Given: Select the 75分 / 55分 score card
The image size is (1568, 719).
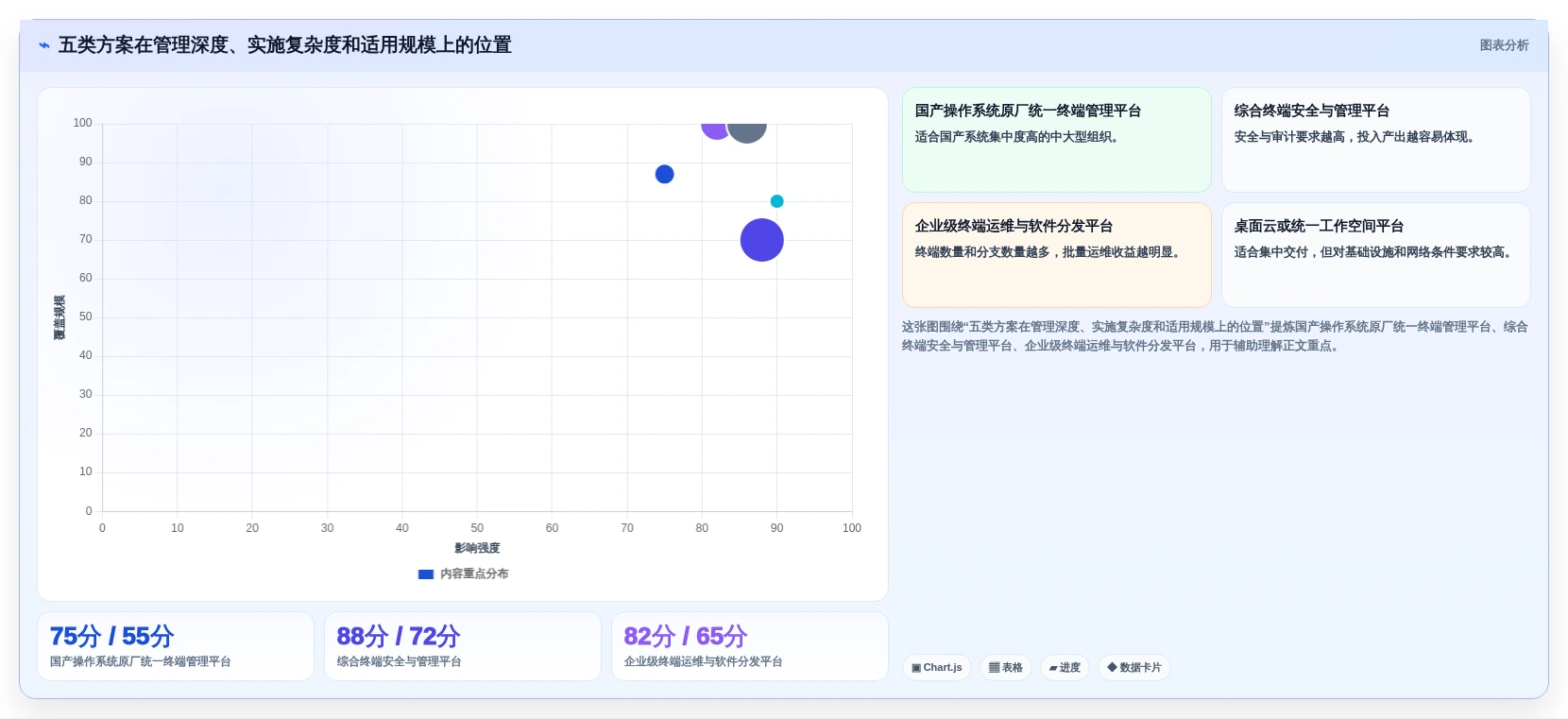Looking at the screenshot, I should coord(176,646).
